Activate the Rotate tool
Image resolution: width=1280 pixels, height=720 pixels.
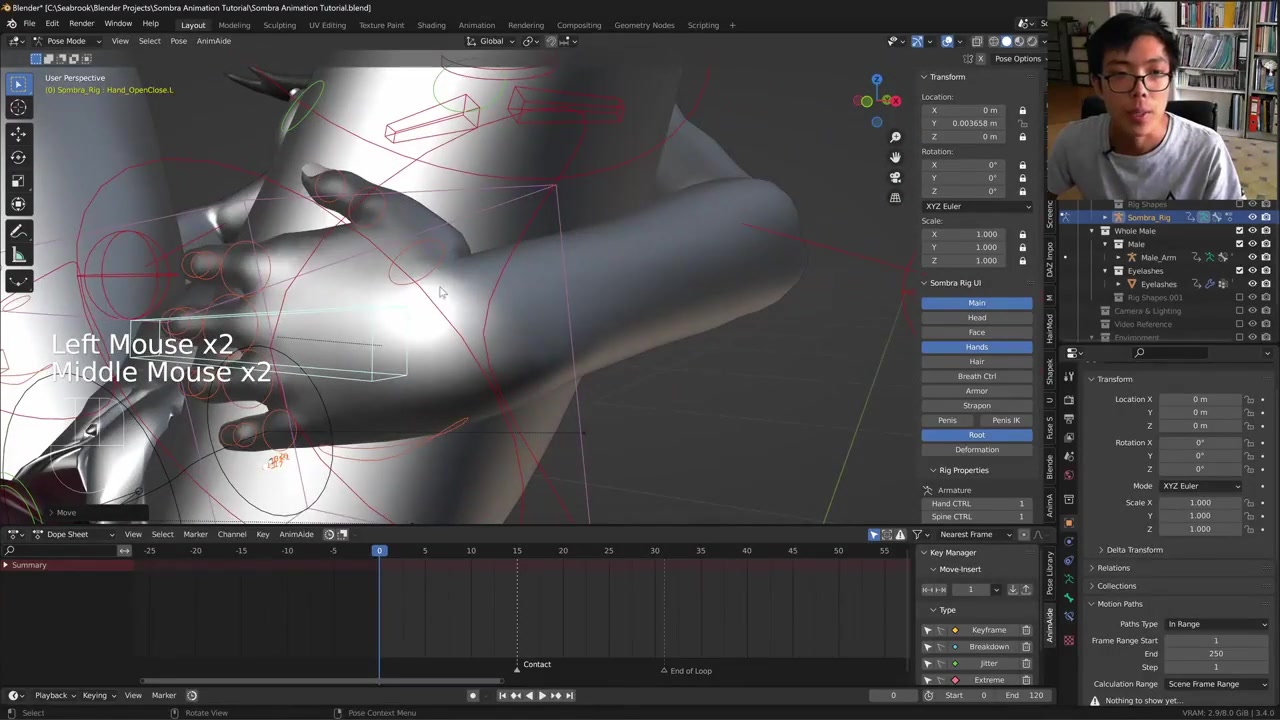[18, 156]
